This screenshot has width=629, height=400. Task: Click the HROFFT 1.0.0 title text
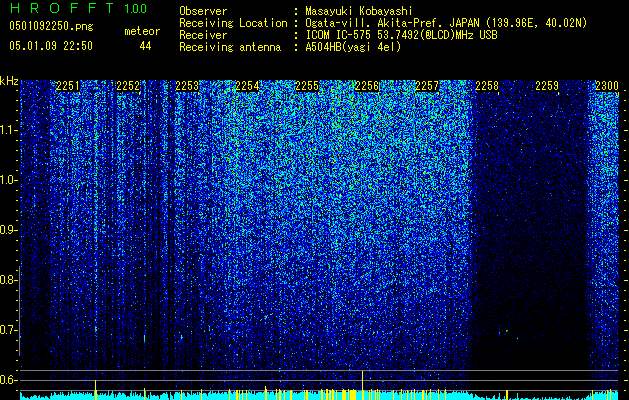tap(78, 8)
